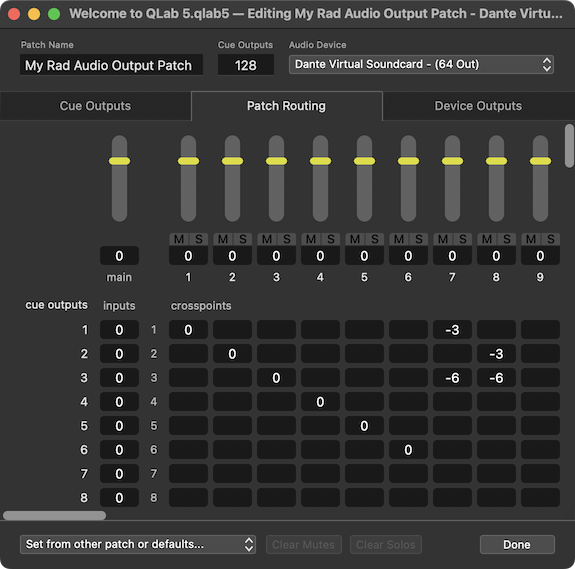
Task: Click the Done button
Action: [x=517, y=544]
